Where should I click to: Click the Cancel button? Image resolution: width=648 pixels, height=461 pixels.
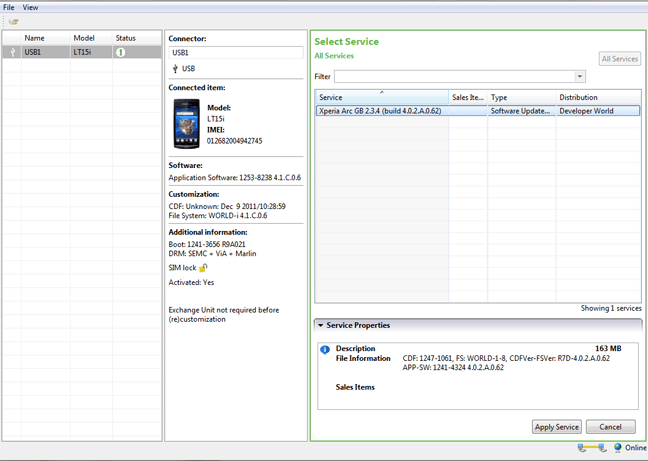[611, 427]
